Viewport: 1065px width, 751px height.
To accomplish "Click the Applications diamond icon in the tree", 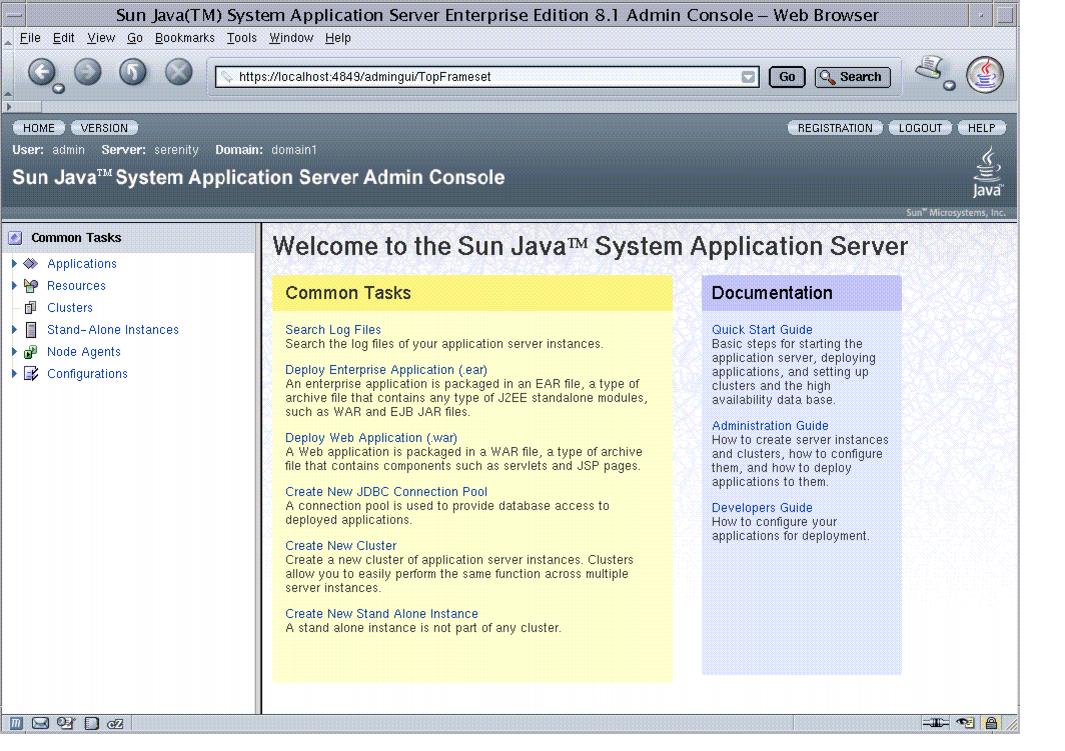I will point(31,263).
